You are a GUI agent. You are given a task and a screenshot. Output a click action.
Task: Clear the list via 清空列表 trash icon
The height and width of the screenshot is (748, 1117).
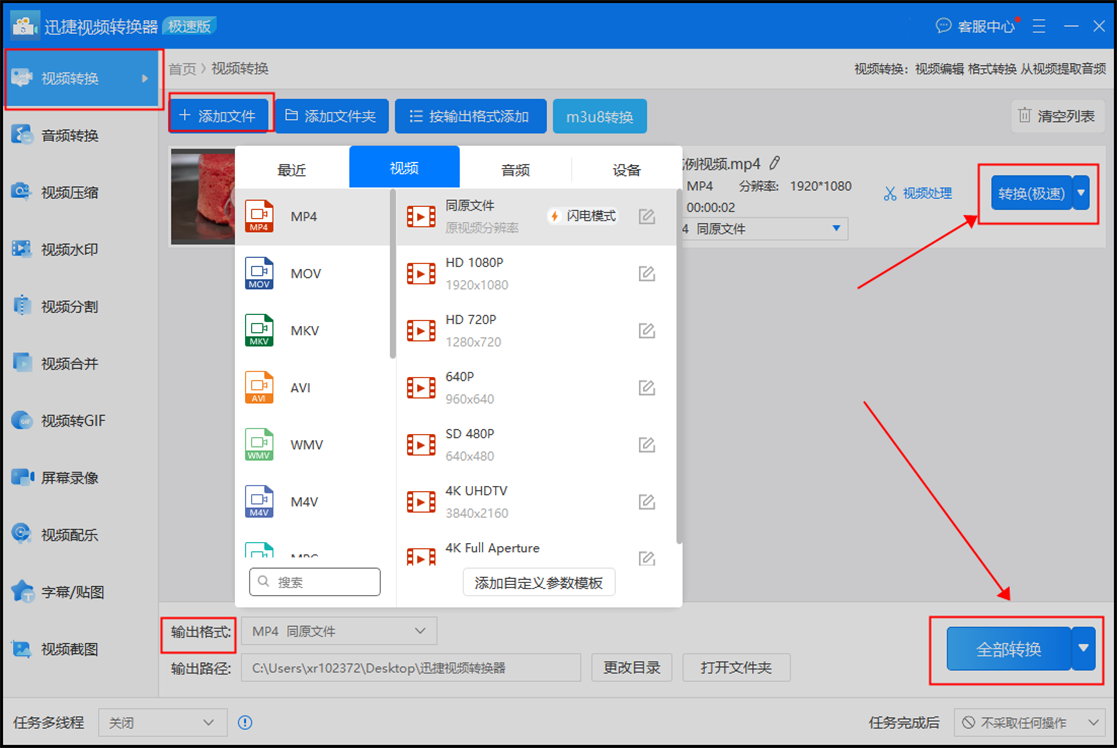pos(1055,116)
